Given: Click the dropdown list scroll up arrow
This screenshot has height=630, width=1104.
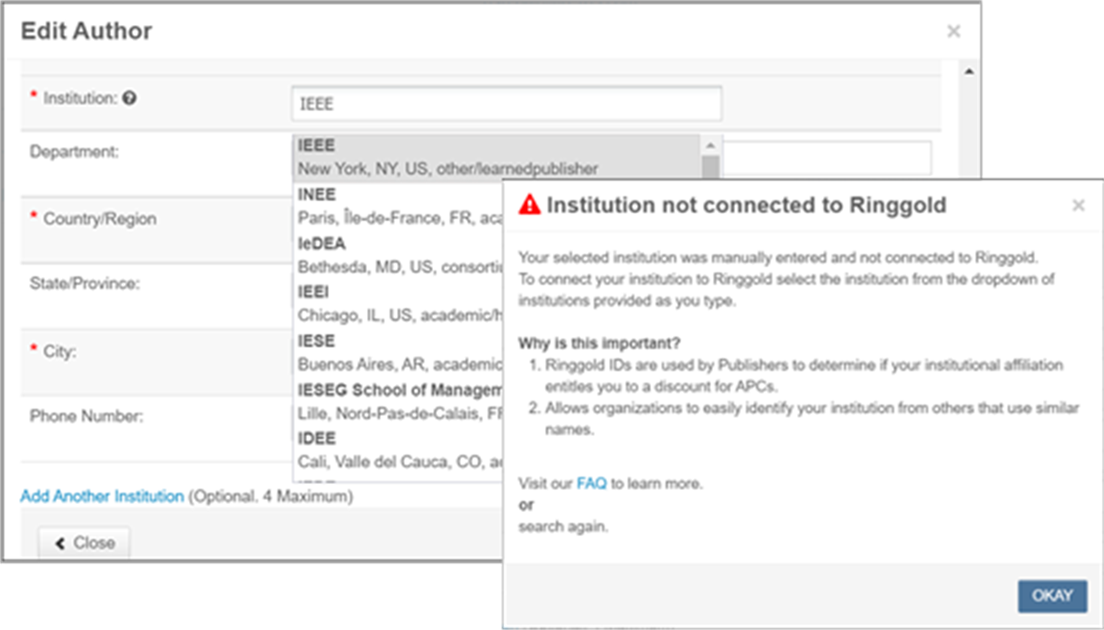Looking at the screenshot, I should coord(710,144).
